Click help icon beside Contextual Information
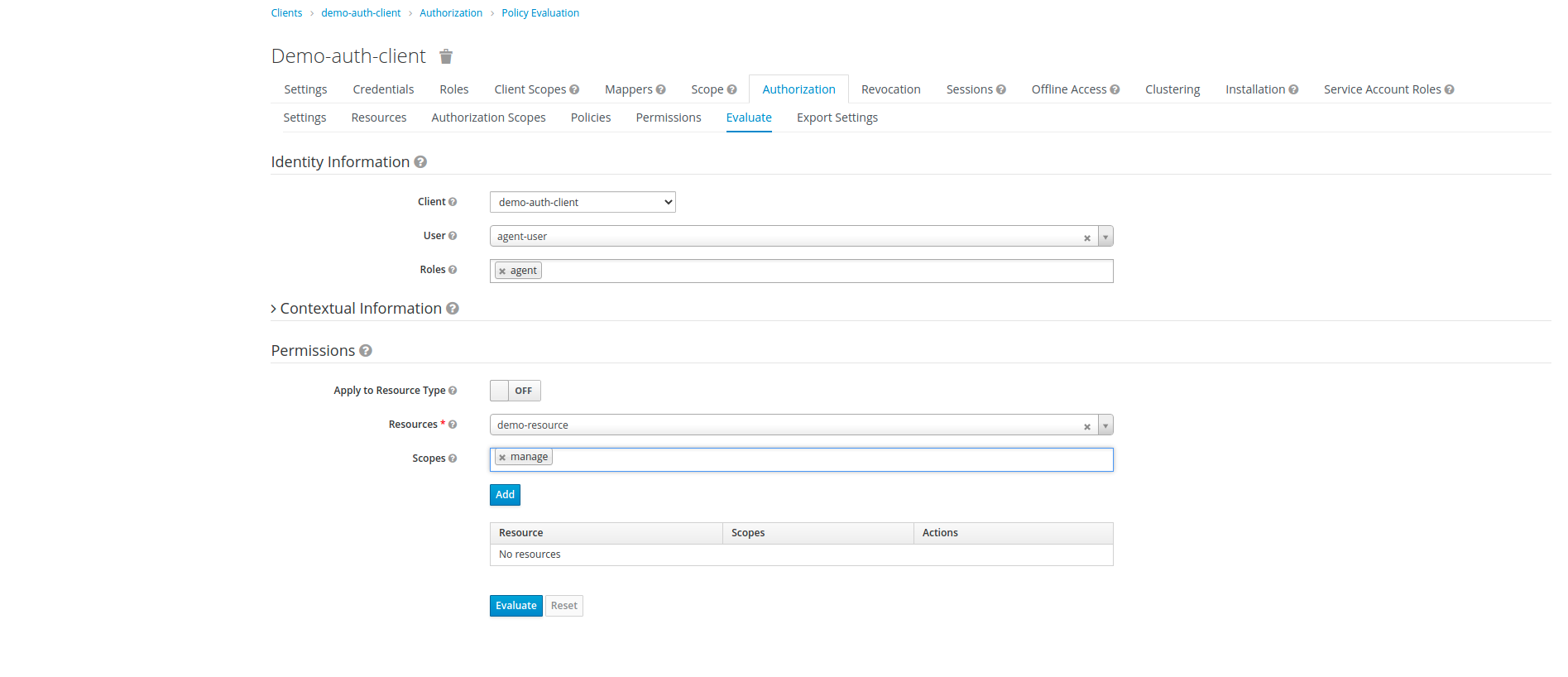1568x677 pixels. (x=453, y=309)
